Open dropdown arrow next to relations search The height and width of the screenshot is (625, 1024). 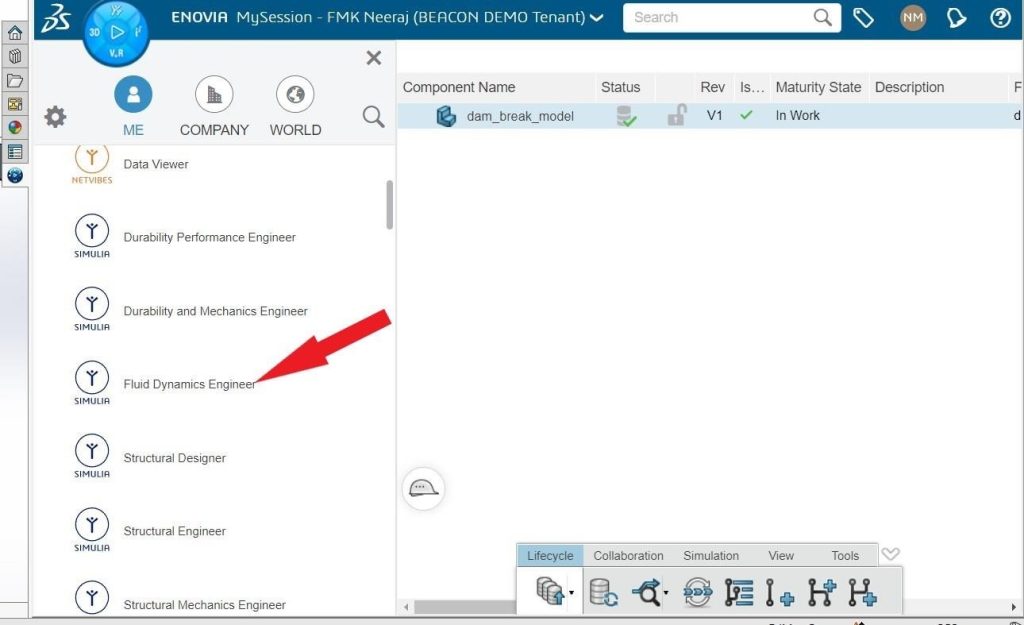coord(666,593)
